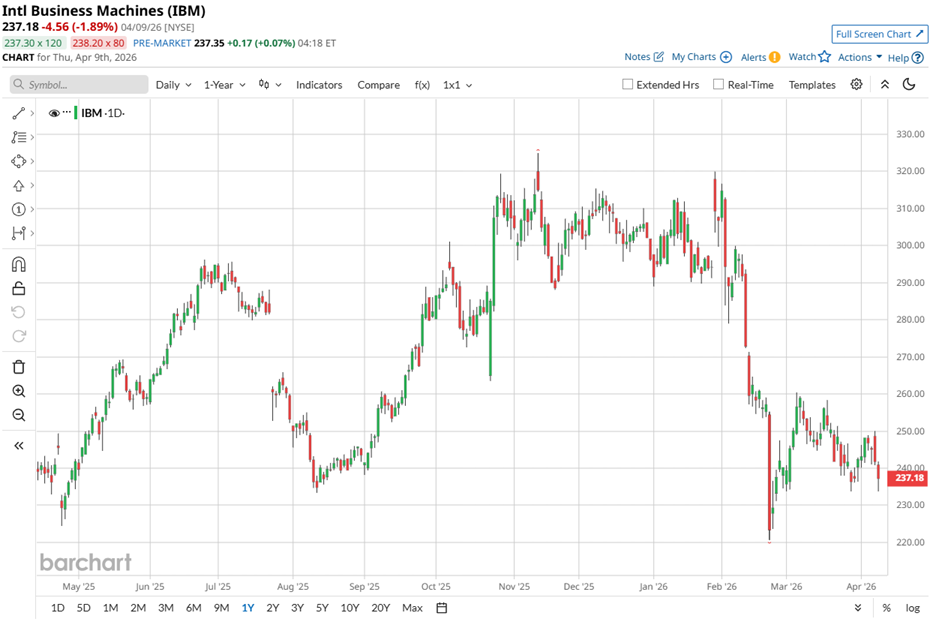Open the date range calendar icon
Screen dimensions: 936x628
(x=441, y=607)
